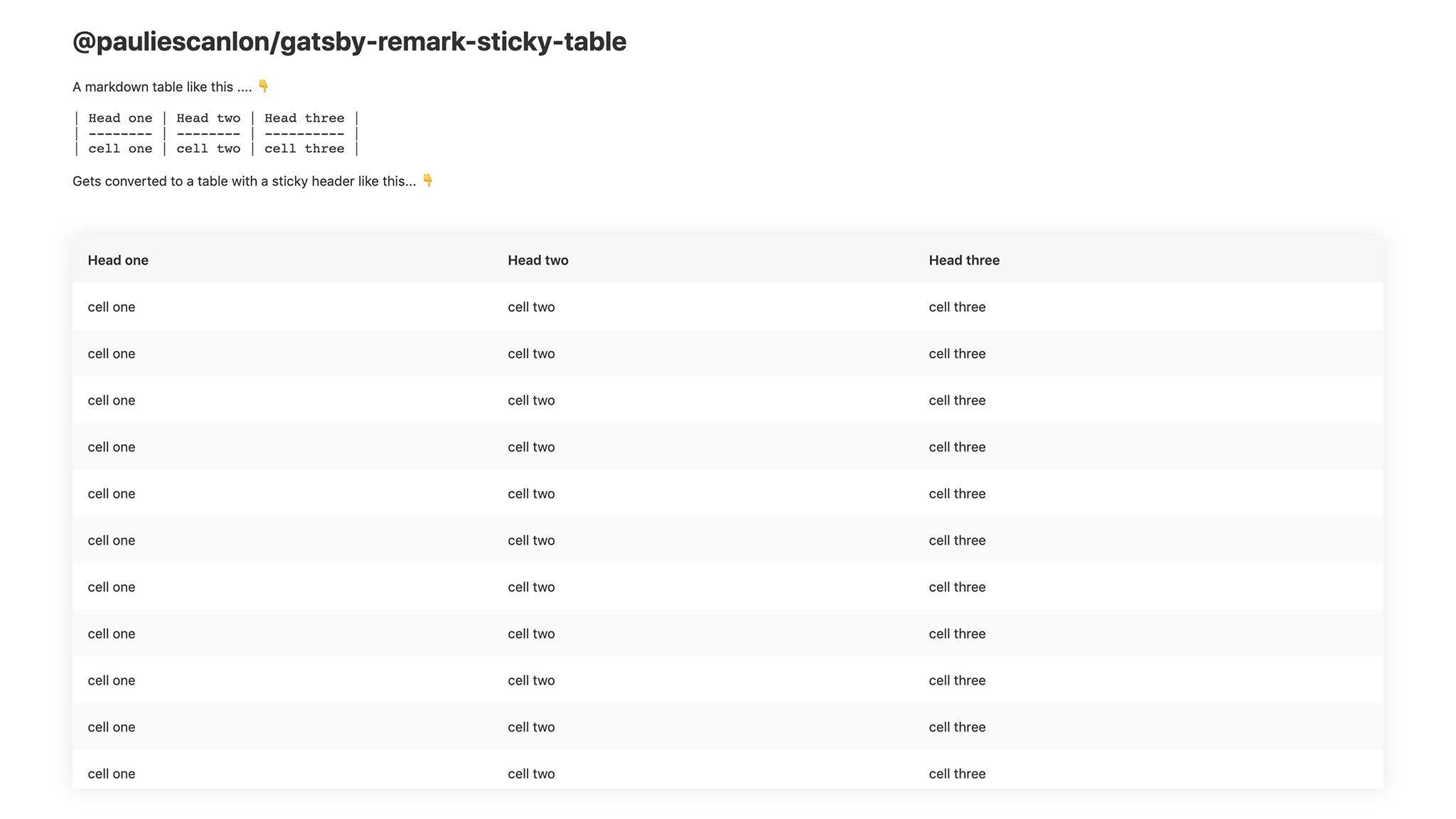The height and width of the screenshot is (819, 1456).
Task: Click the @pauliescanlon/gatsby-remark-sticky-table page heading
Action: point(349,41)
